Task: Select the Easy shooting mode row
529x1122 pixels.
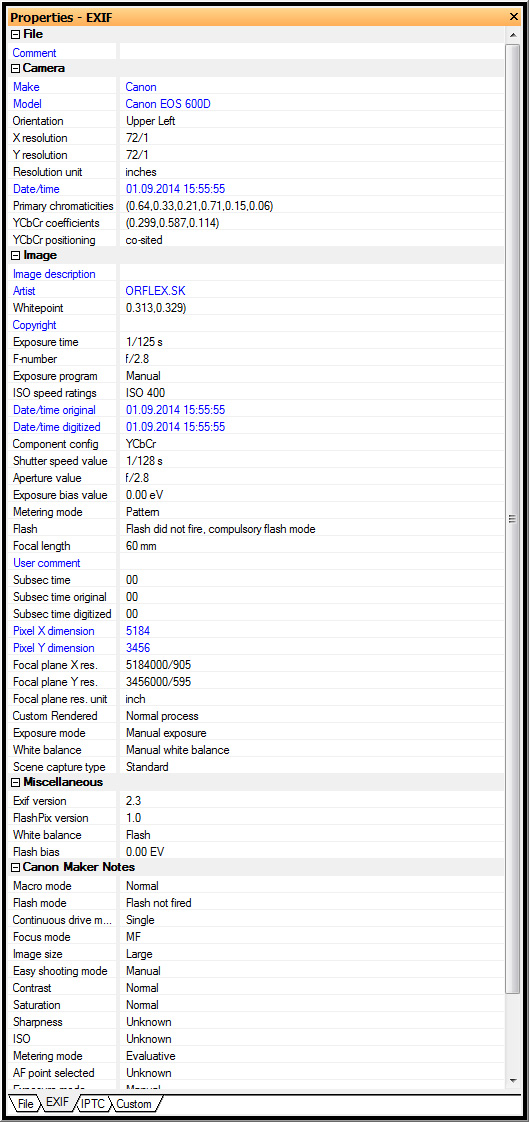Action: (256, 971)
